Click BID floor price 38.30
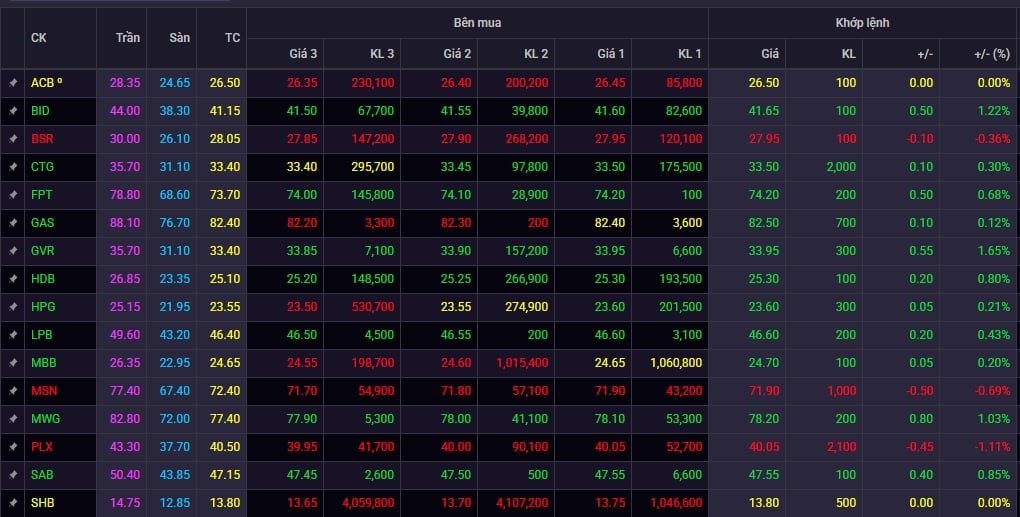1020x517 pixels. [x=175, y=111]
